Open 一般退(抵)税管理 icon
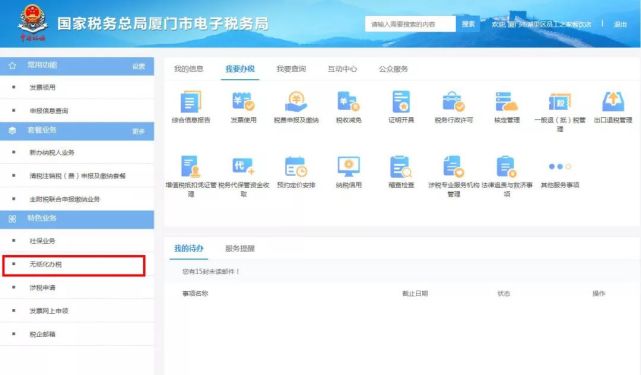Screen dimensions: 641x375 click(560, 101)
